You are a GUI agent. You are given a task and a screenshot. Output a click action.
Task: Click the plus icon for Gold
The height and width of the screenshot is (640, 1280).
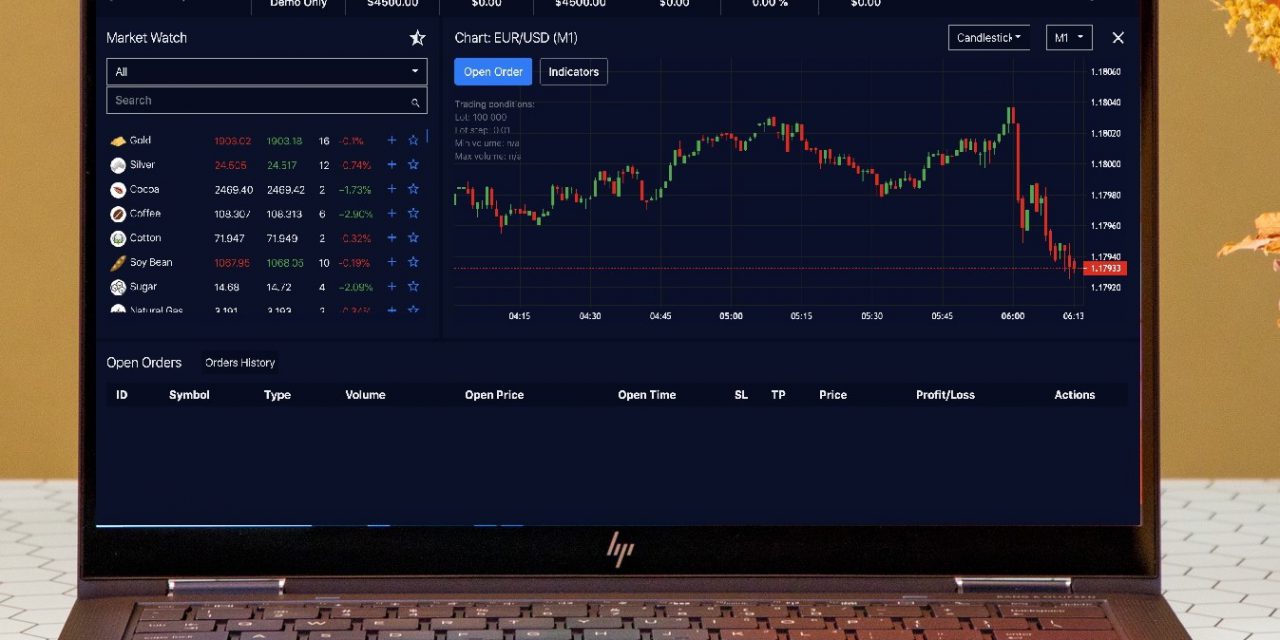coord(392,141)
